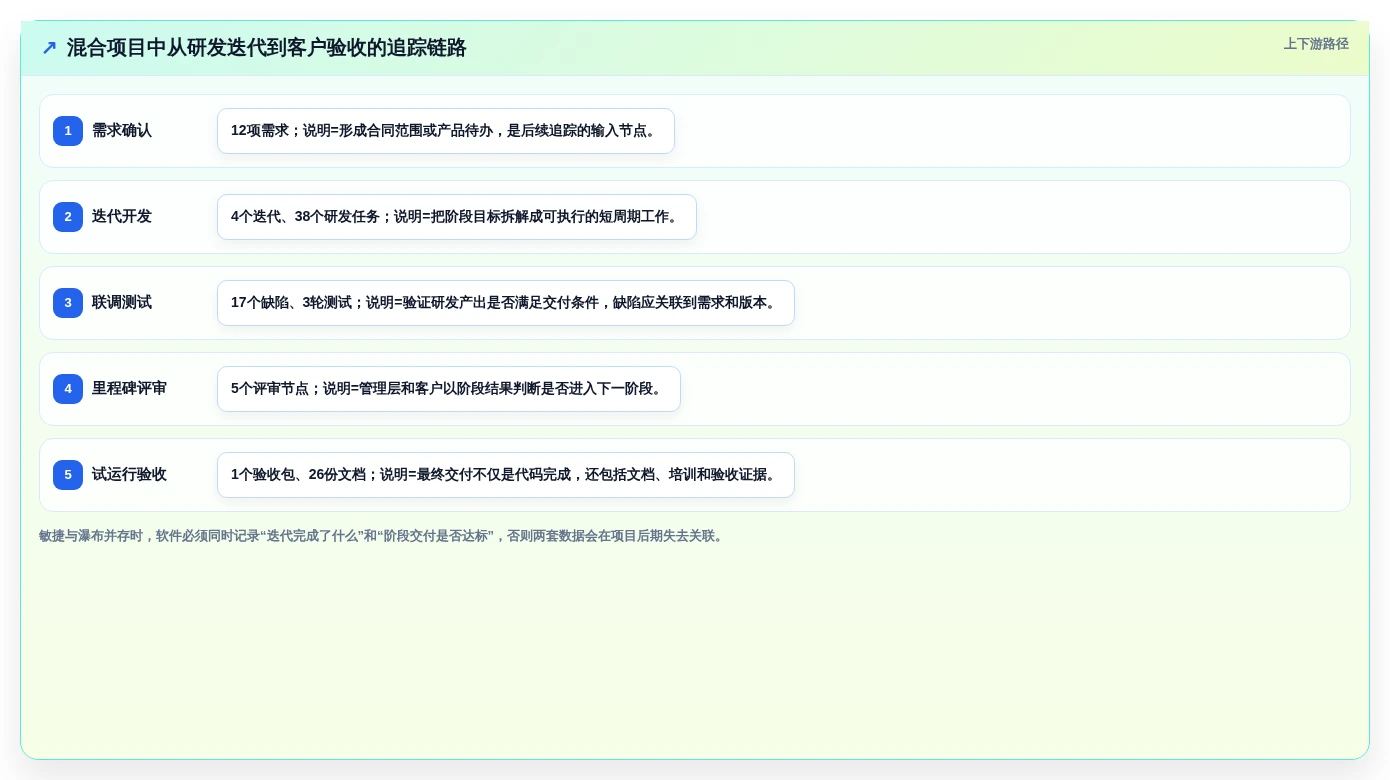
Task: Click the footnote starting with 敏捷与瀑布并存时
Action: click(383, 536)
